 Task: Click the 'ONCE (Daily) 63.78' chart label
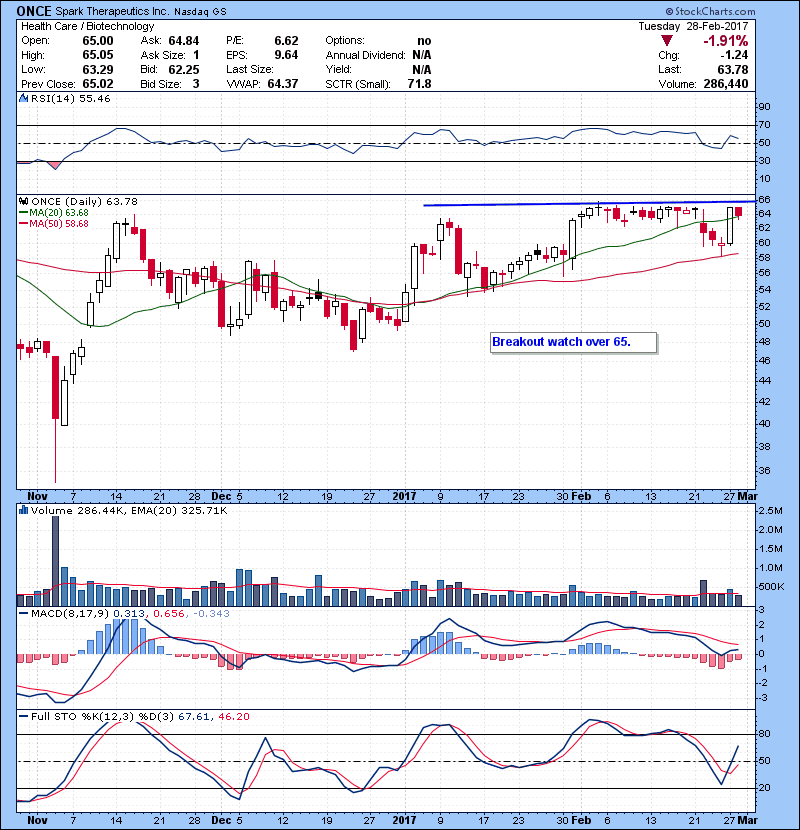84,201
